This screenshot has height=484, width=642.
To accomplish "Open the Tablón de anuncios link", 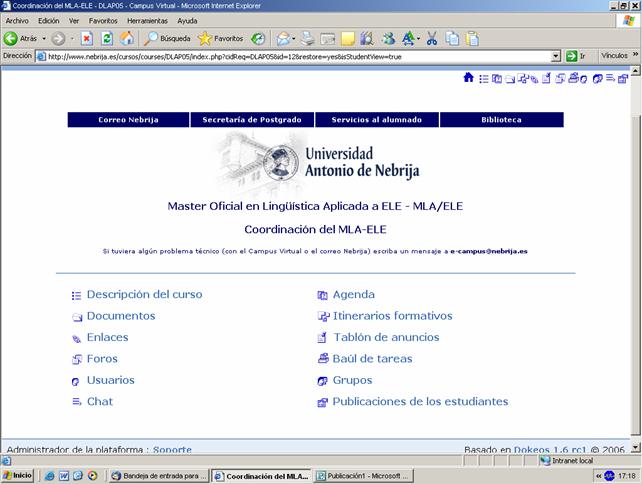I will click(x=386, y=337).
